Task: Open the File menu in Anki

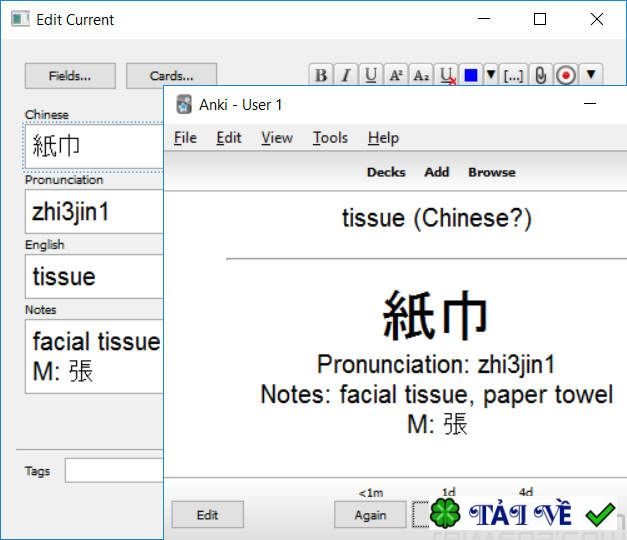Action: pyautogui.click(x=186, y=138)
